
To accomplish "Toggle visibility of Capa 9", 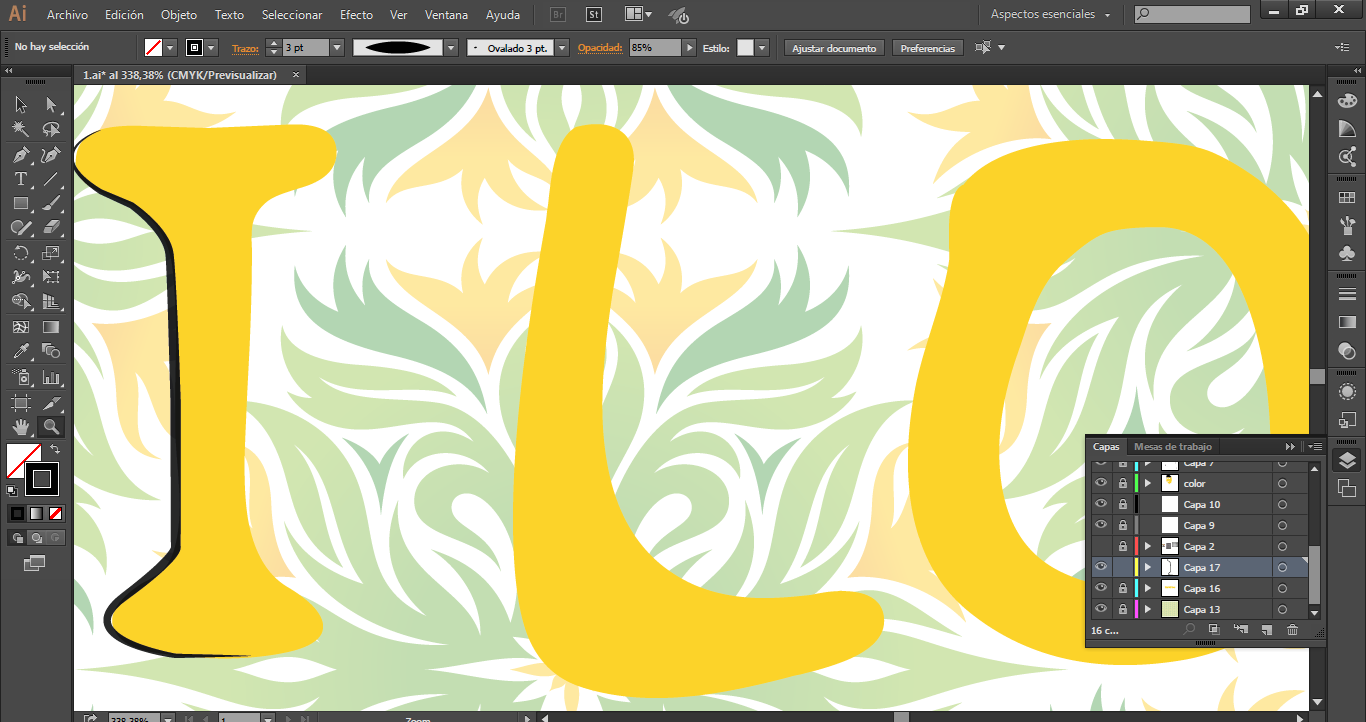I will coord(1100,525).
